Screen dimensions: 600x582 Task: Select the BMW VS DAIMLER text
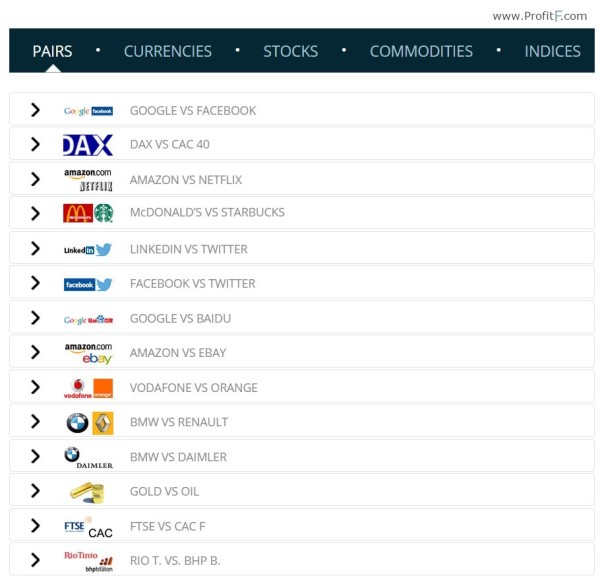tap(178, 457)
